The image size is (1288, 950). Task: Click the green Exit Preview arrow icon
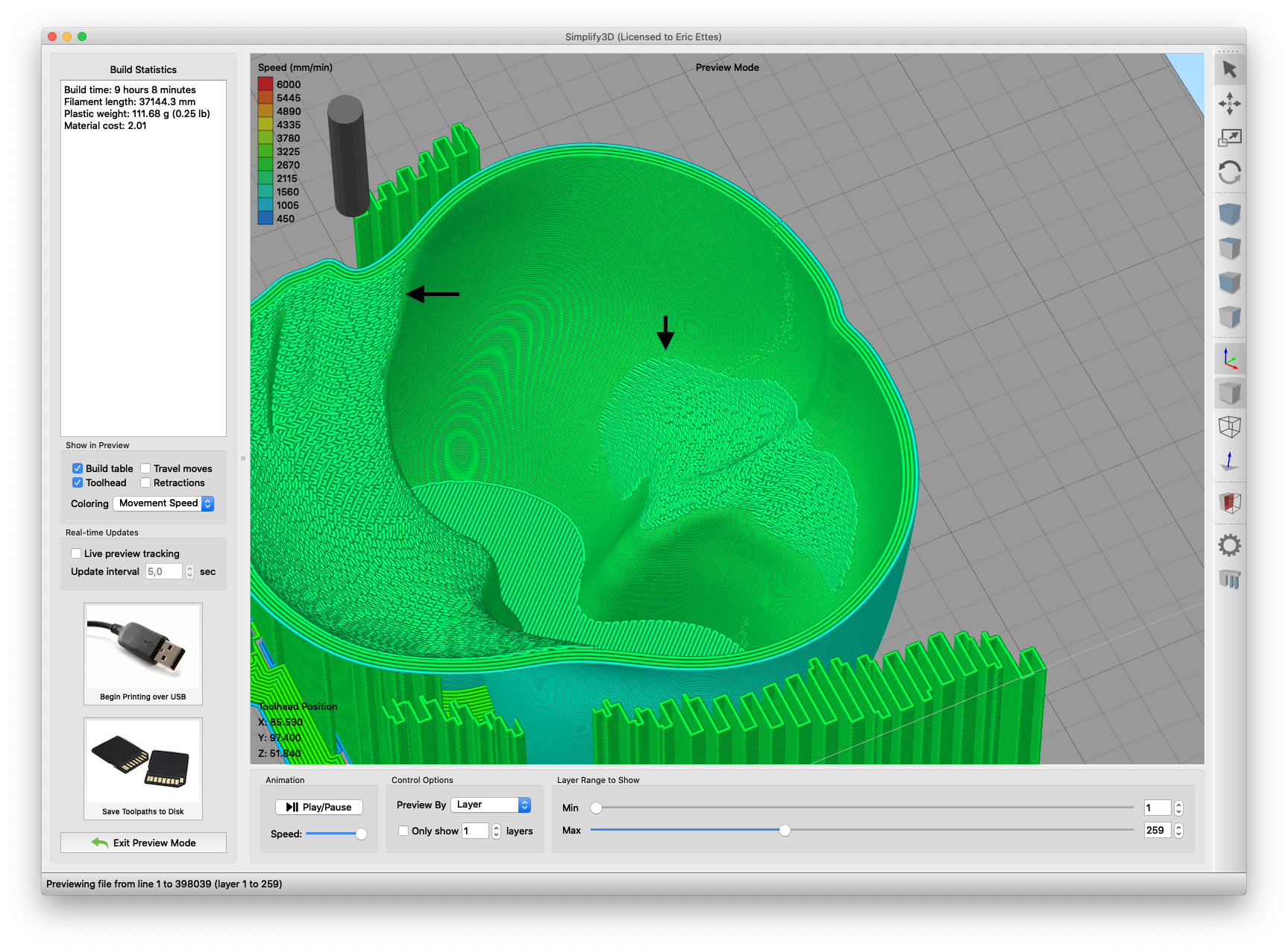tap(100, 843)
